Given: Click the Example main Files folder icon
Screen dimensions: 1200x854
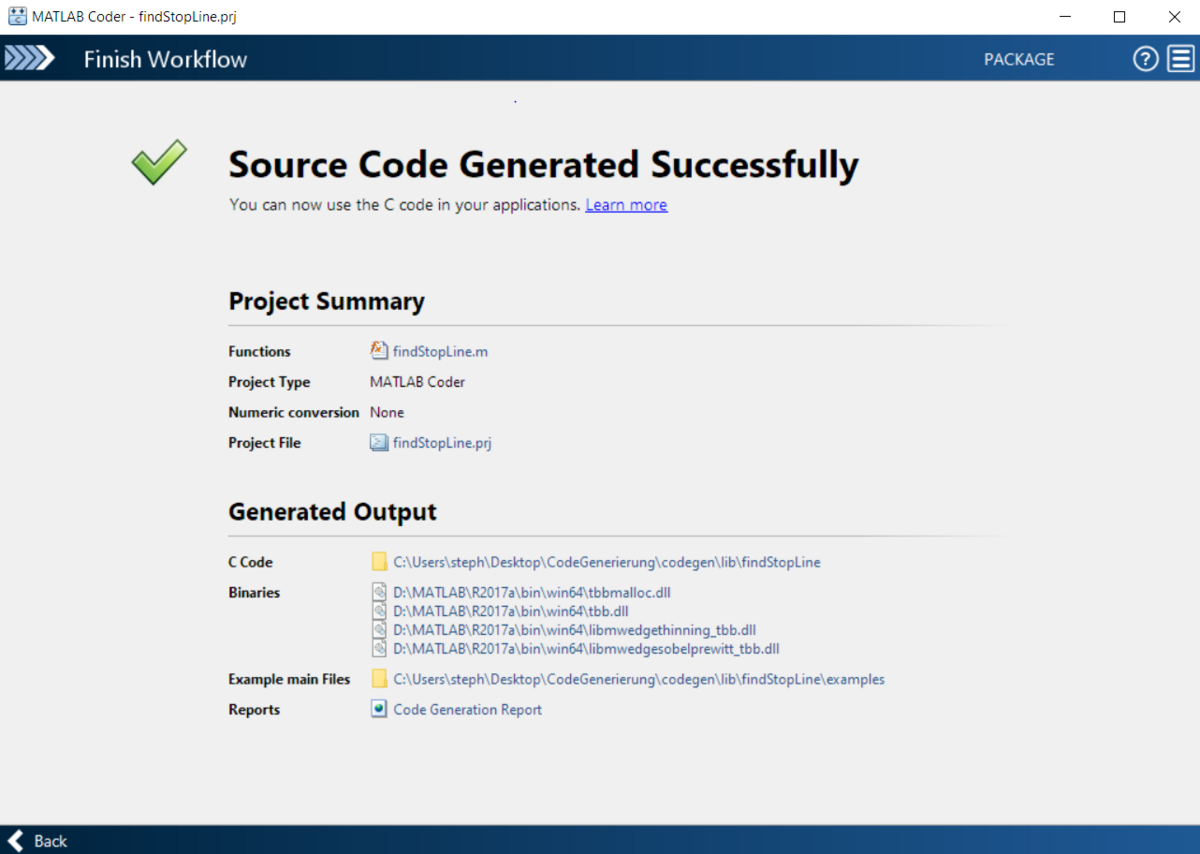Looking at the screenshot, I should point(379,679).
